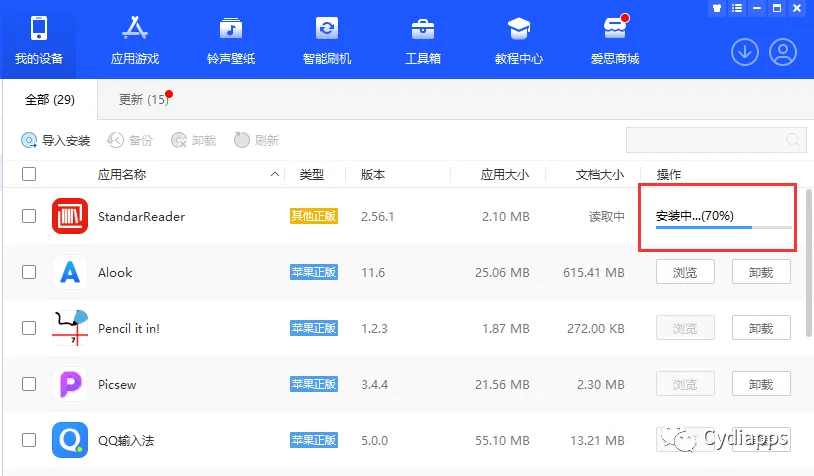The width and height of the screenshot is (814, 476).
Task: Toggle sort arrow on 应用名称 column
Action: (x=275, y=174)
